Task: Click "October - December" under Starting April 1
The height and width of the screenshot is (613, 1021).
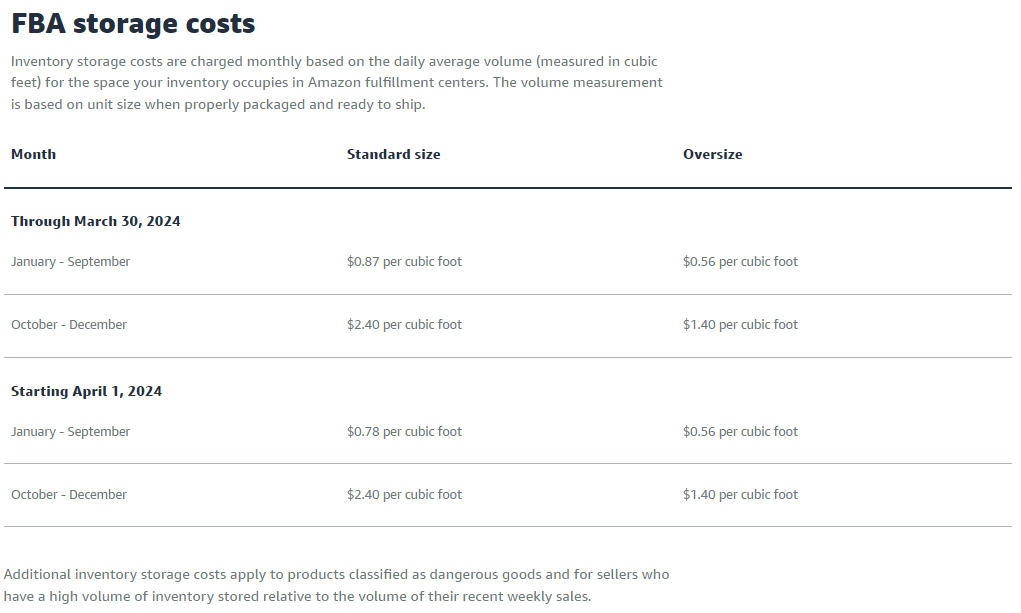Action: 69,495
